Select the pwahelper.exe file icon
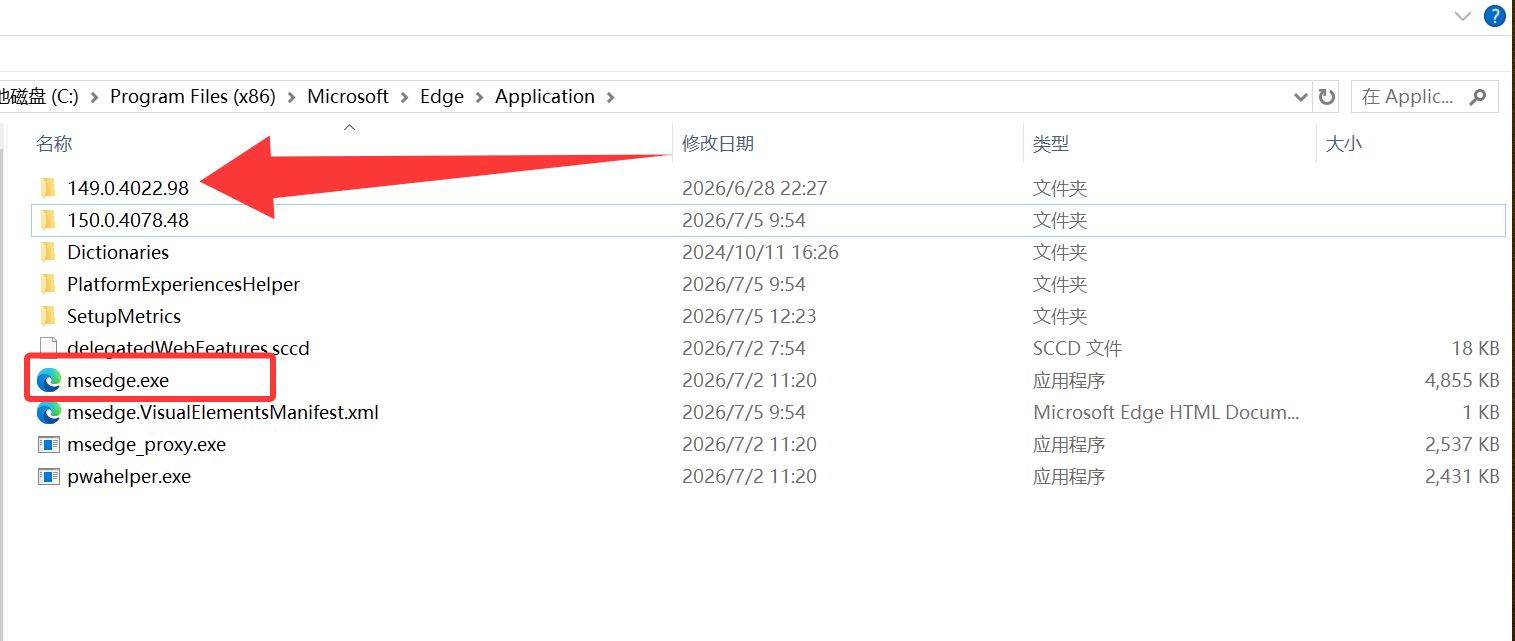The height and width of the screenshot is (641, 1515). pyautogui.click(x=48, y=476)
